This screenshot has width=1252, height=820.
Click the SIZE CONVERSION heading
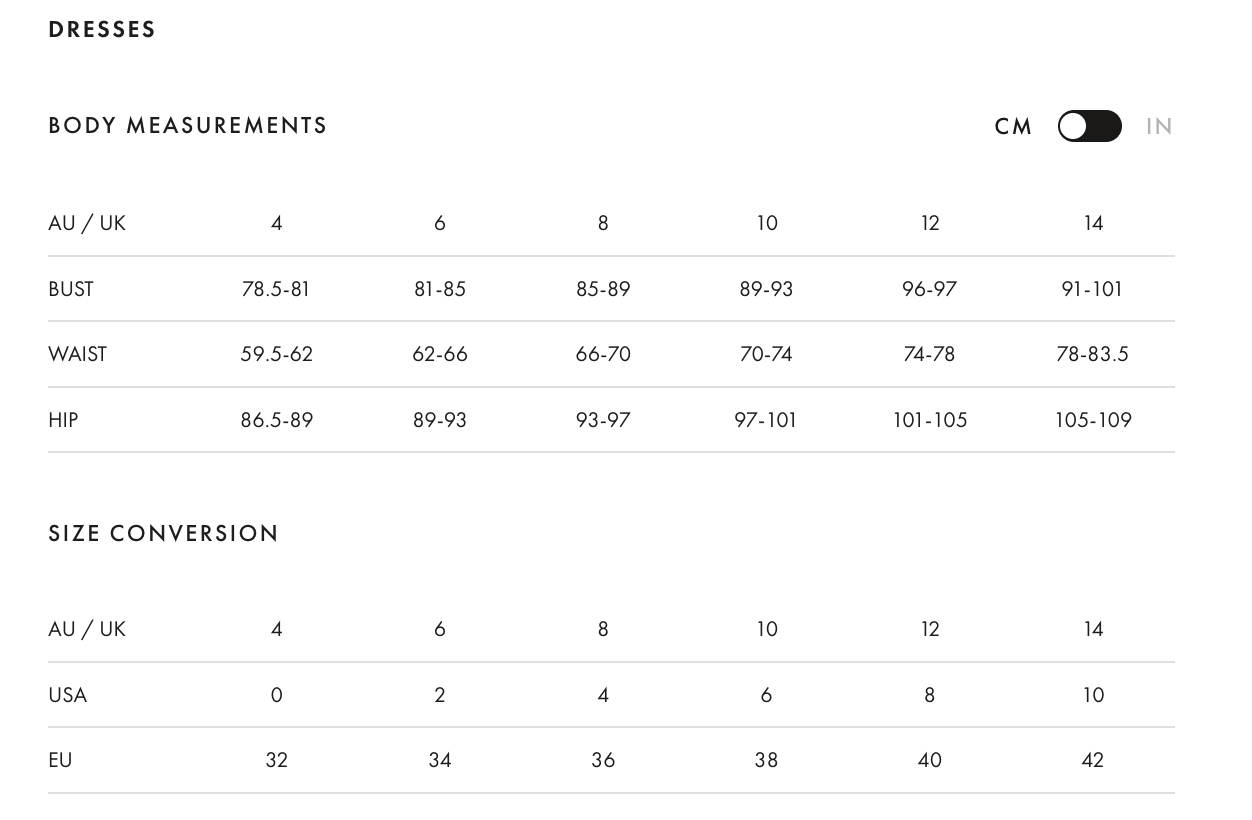click(x=164, y=534)
